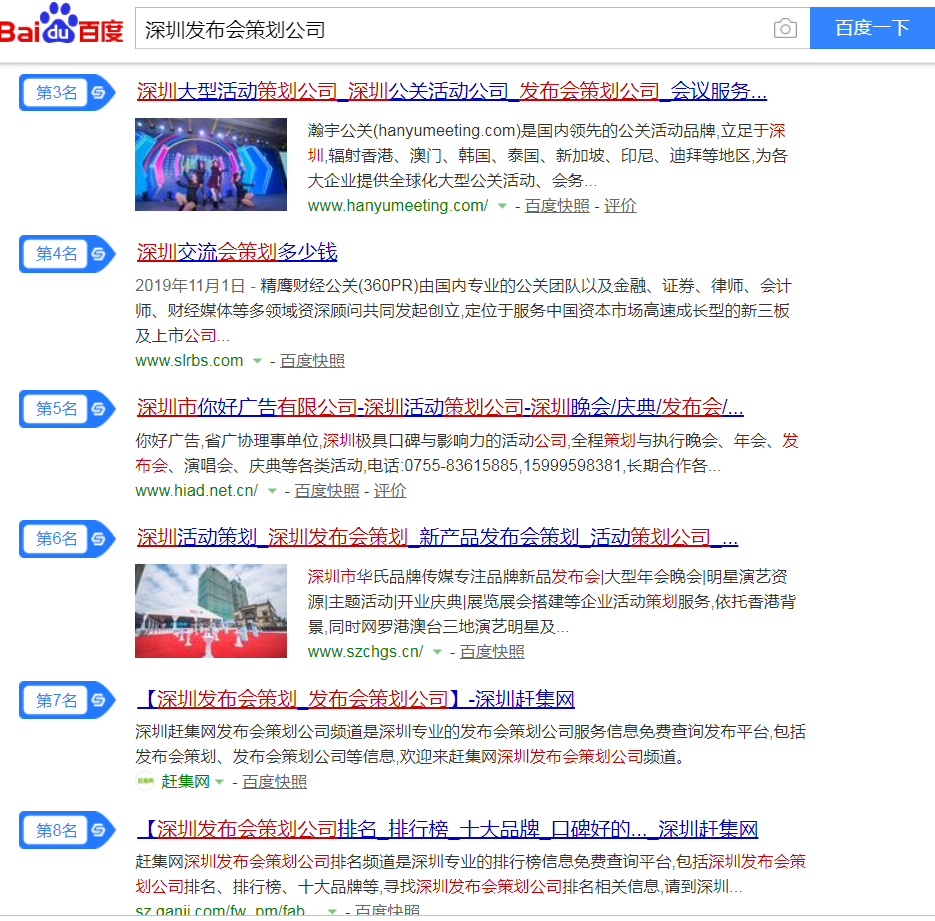Click 评价 for hanyumeeting result
This screenshot has height=921, width=935.
pos(620,206)
